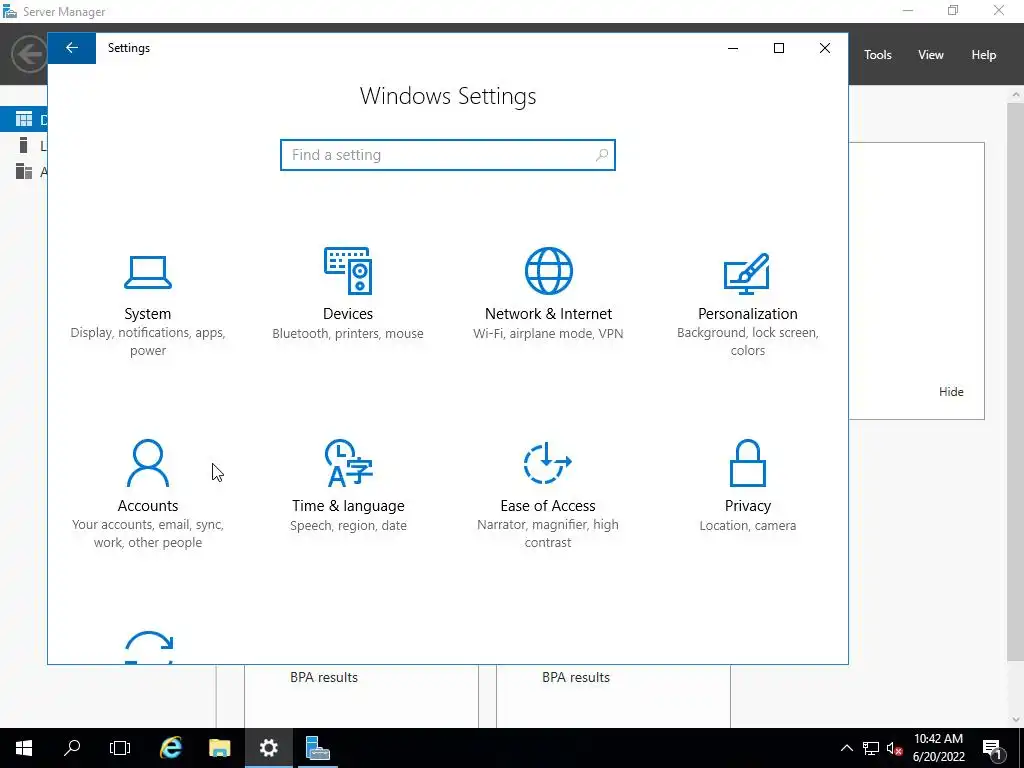1024x768 pixels.
Task: Click the taskbar clock showing 10:42 AM
Action: [938, 748]
